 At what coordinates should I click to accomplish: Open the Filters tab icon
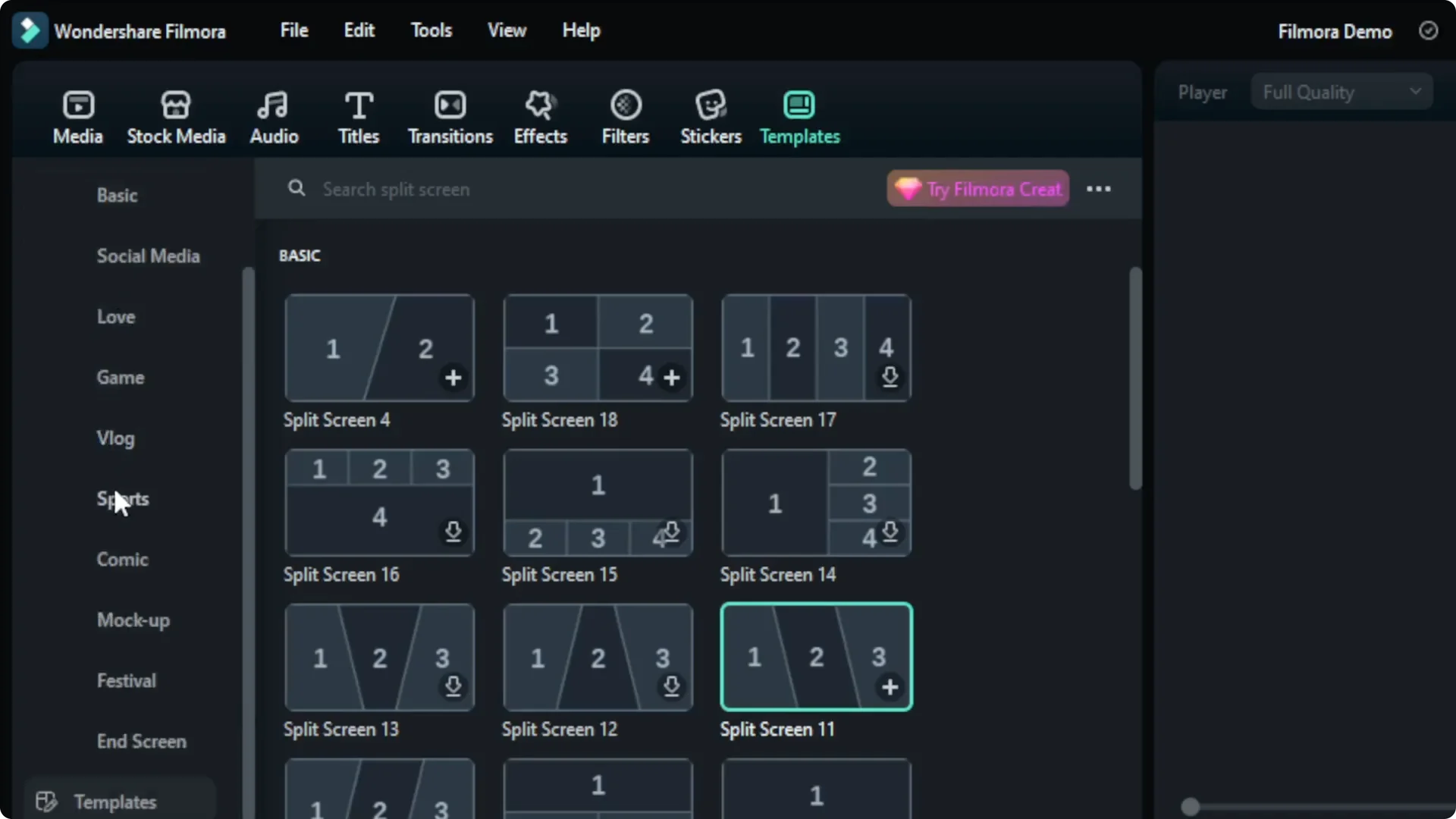pos(626,105)
